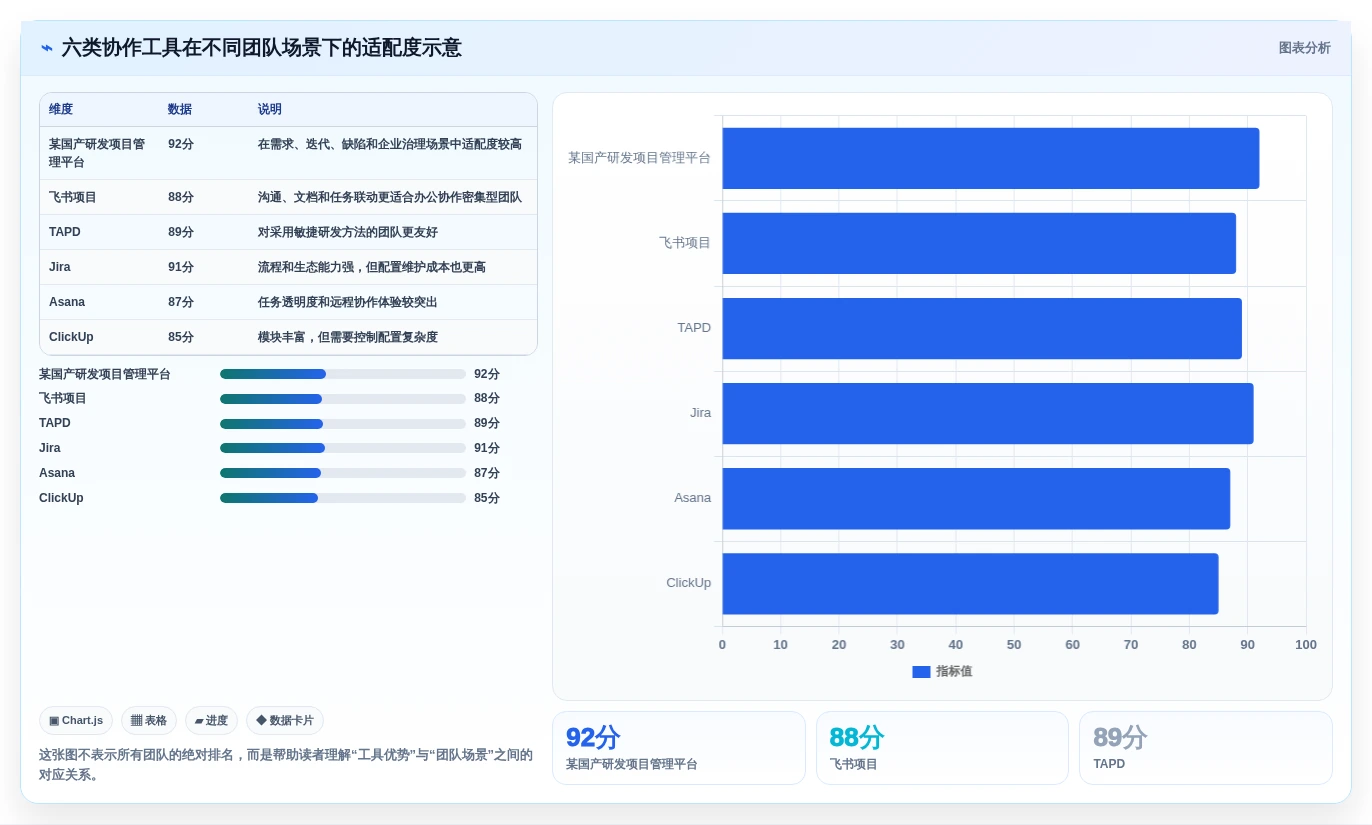Click the ClickUp axis label in chart
Viewport: 1372px width, 825px height.
[x=689, y=583]
